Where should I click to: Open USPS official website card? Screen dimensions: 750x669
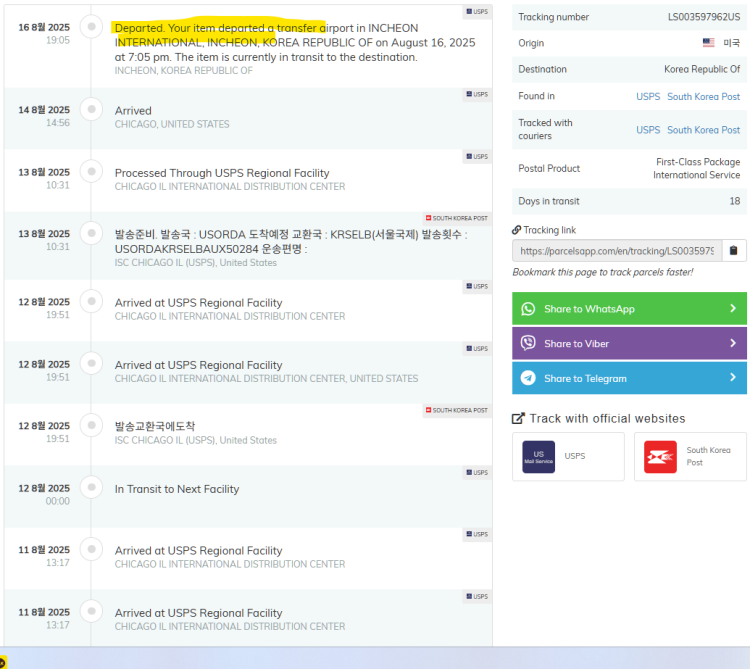pyautogui.click(x=568, y=457)
